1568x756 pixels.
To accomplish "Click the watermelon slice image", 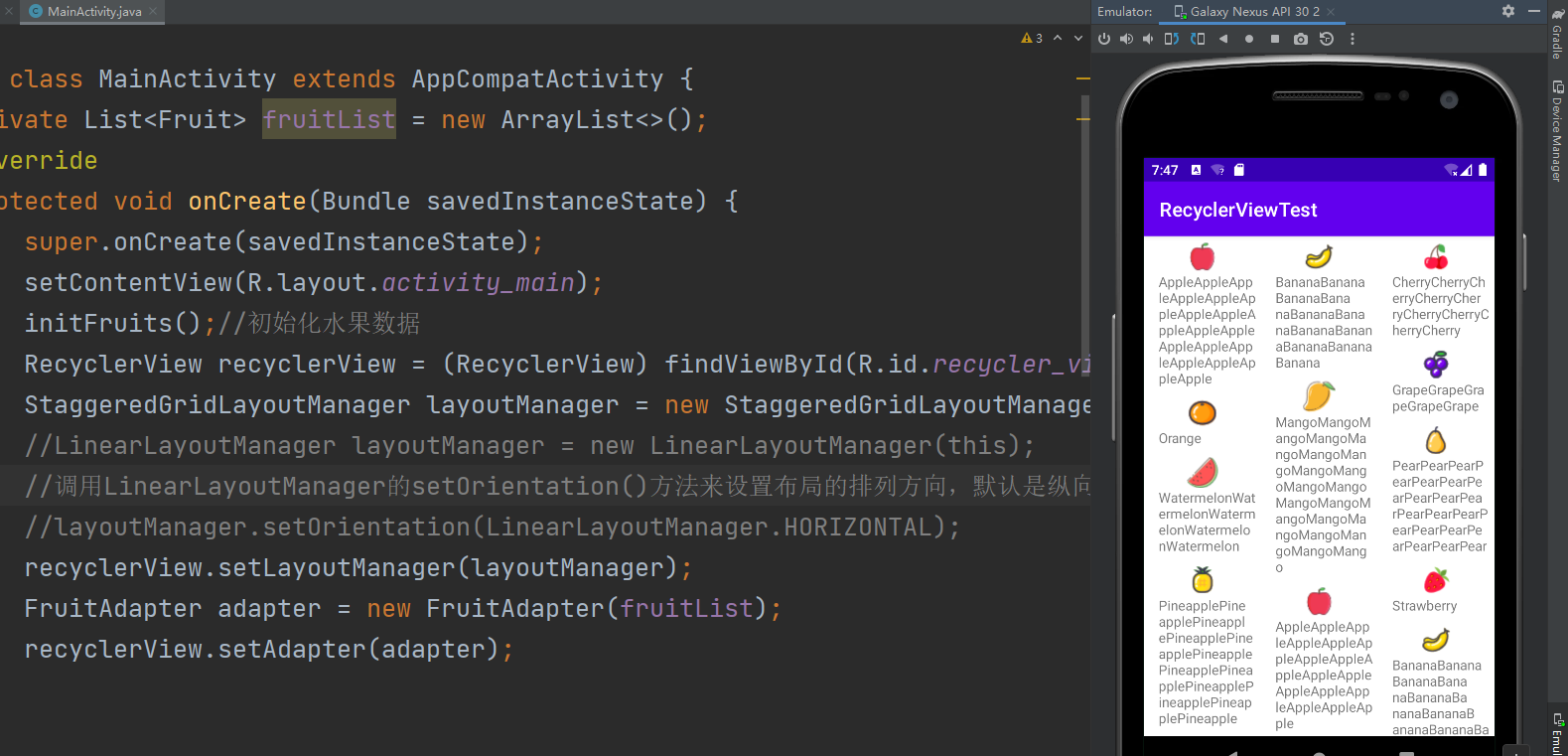I will point(1203,472).
